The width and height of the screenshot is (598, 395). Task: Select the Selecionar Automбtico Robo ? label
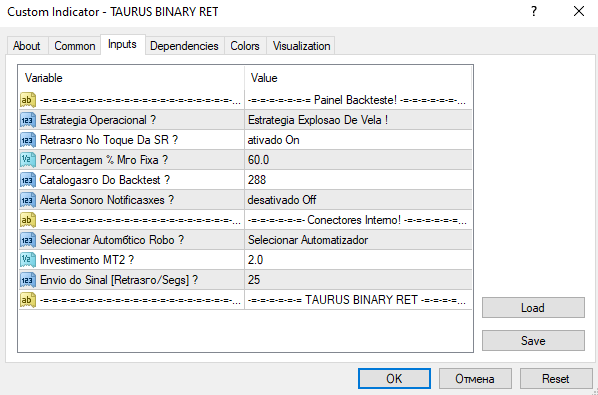(112, 240)
